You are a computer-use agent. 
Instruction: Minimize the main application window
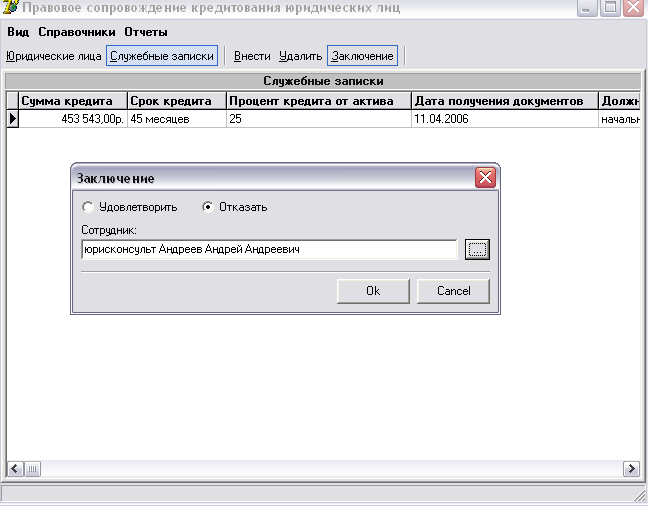tap(587, 7)
